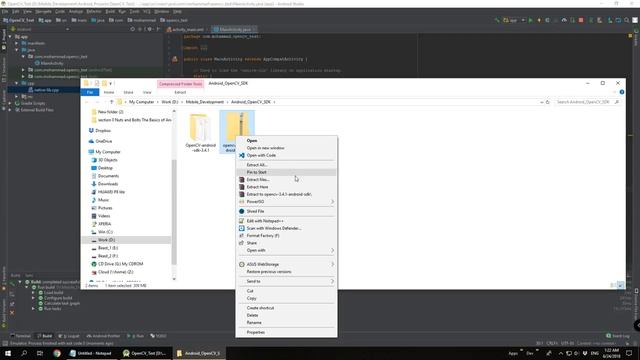Select Work (D:) drive in navigation pane

click(106, 240)
